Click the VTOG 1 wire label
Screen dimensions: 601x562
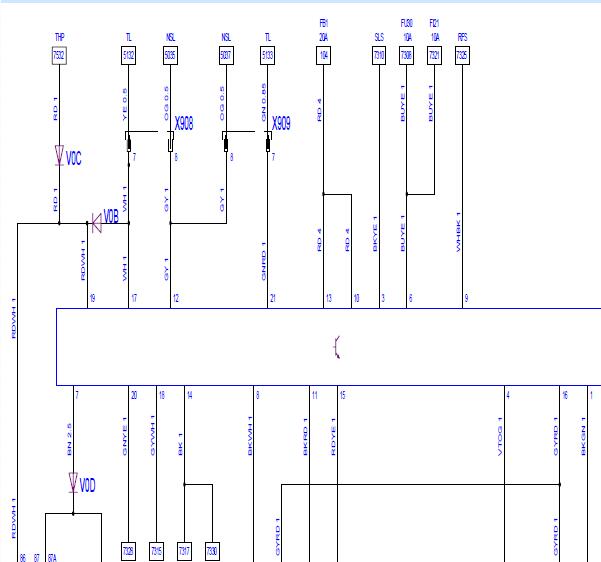coord(500,436)
